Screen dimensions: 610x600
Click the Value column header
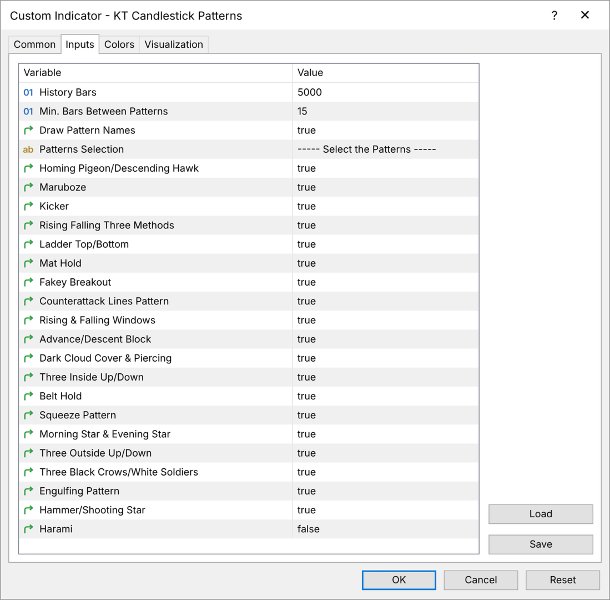click(385, 73)
